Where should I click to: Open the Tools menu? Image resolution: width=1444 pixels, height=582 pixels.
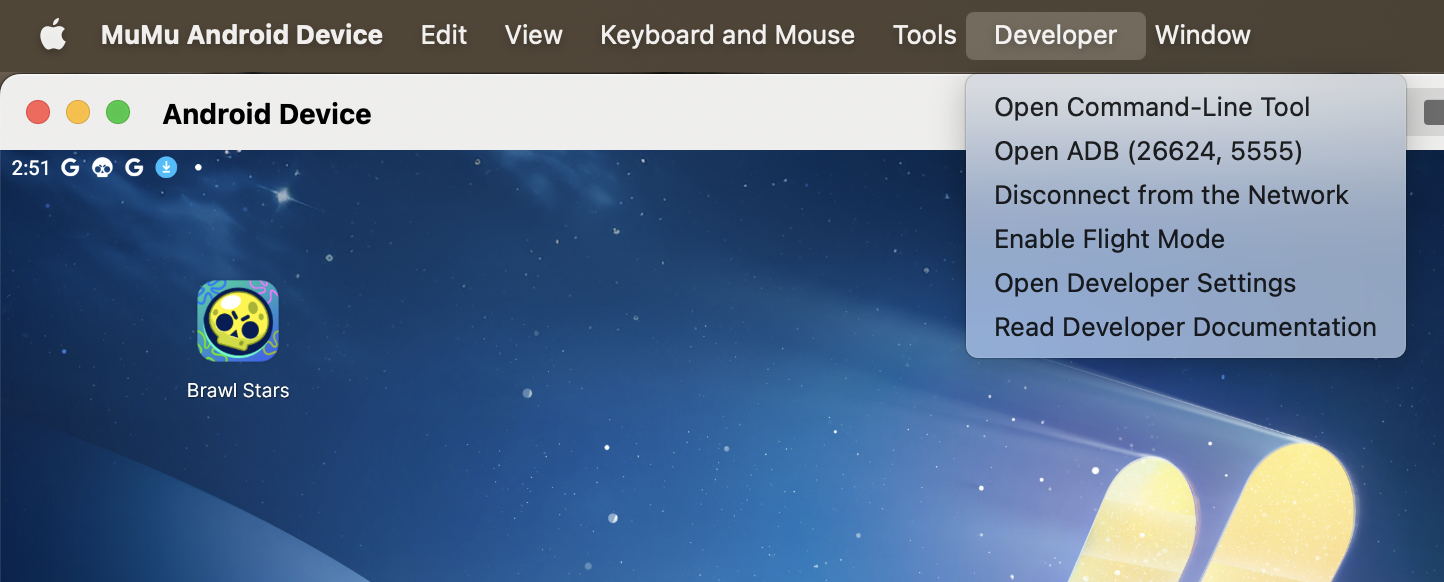(924, 36)
